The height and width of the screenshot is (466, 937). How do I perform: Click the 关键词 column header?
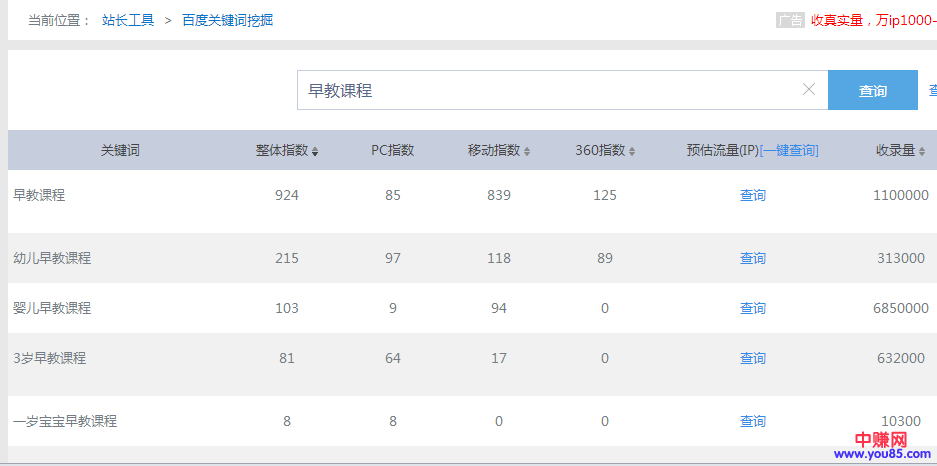coord(119,150)
